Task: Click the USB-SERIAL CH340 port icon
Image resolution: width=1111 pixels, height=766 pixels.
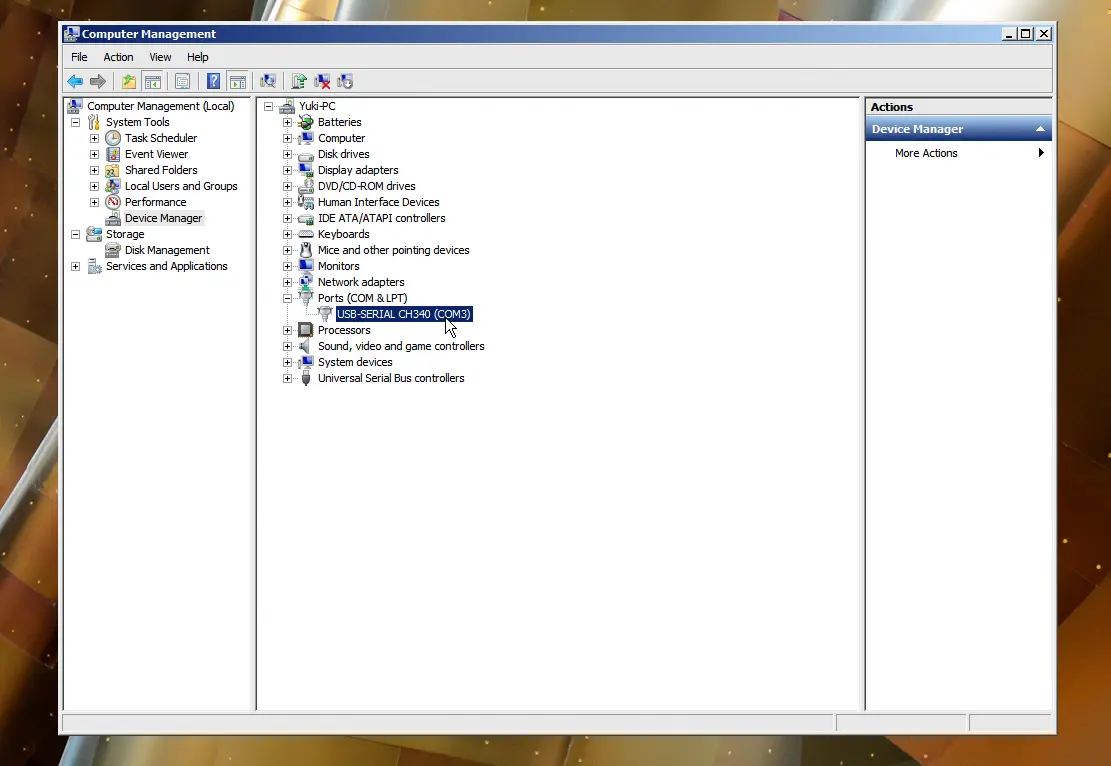Action: (x=325, y=314)
